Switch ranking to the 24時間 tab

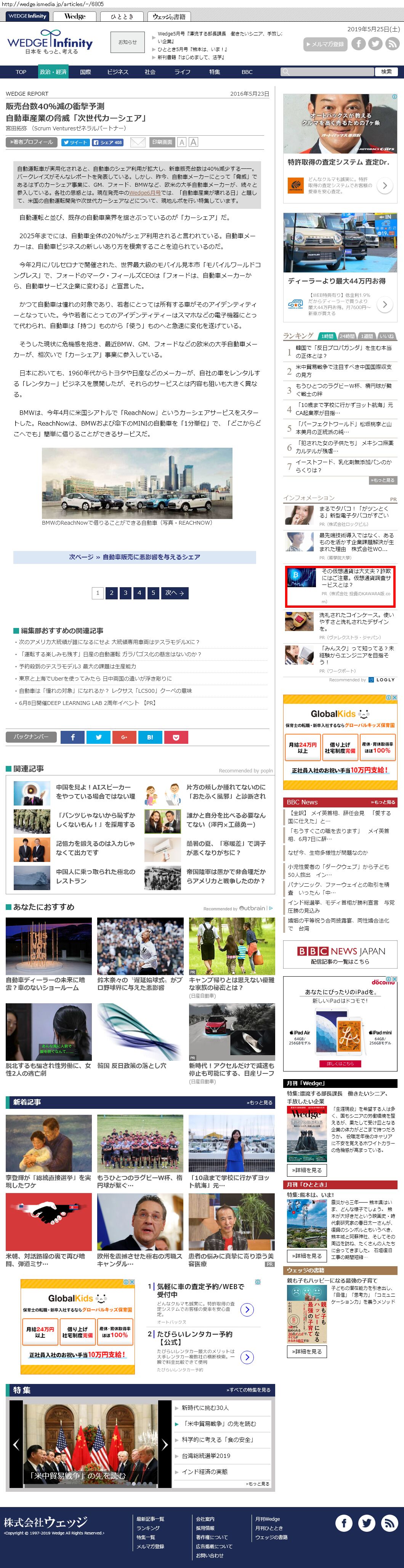point(347,336)
